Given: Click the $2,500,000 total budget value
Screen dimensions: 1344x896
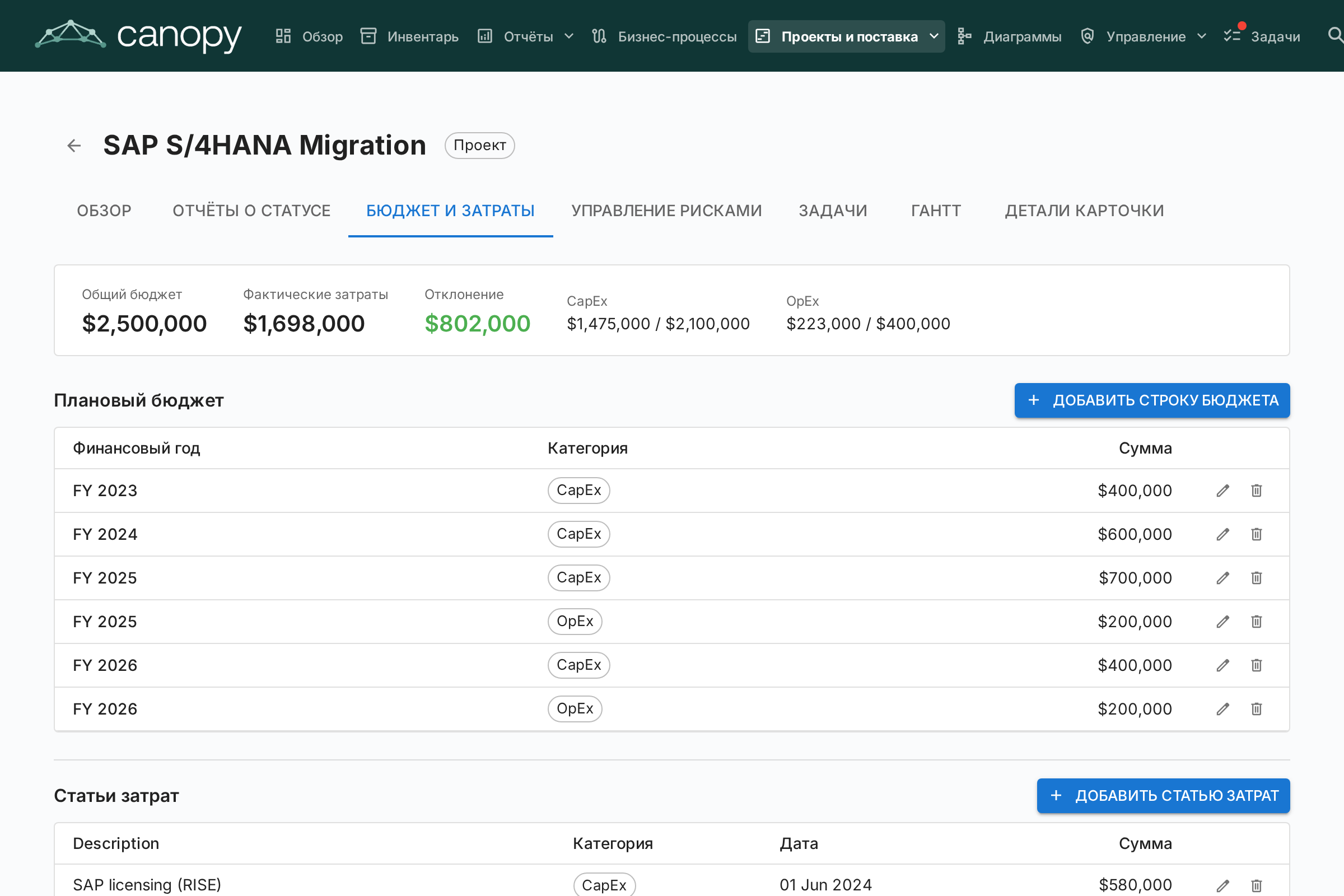Looking at the screenshot, I should (144, 324).
